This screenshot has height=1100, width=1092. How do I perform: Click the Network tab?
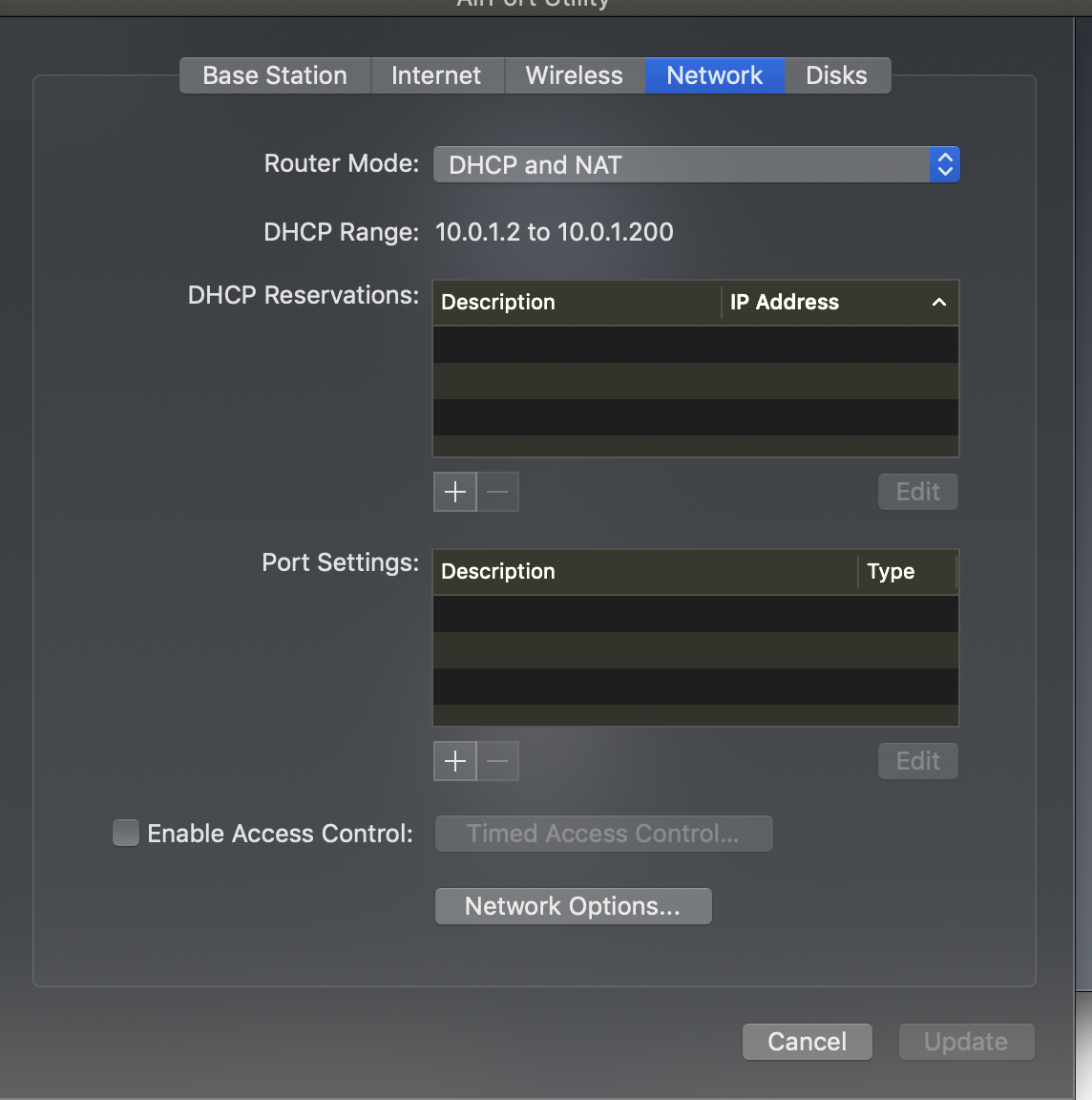[715, 75]
